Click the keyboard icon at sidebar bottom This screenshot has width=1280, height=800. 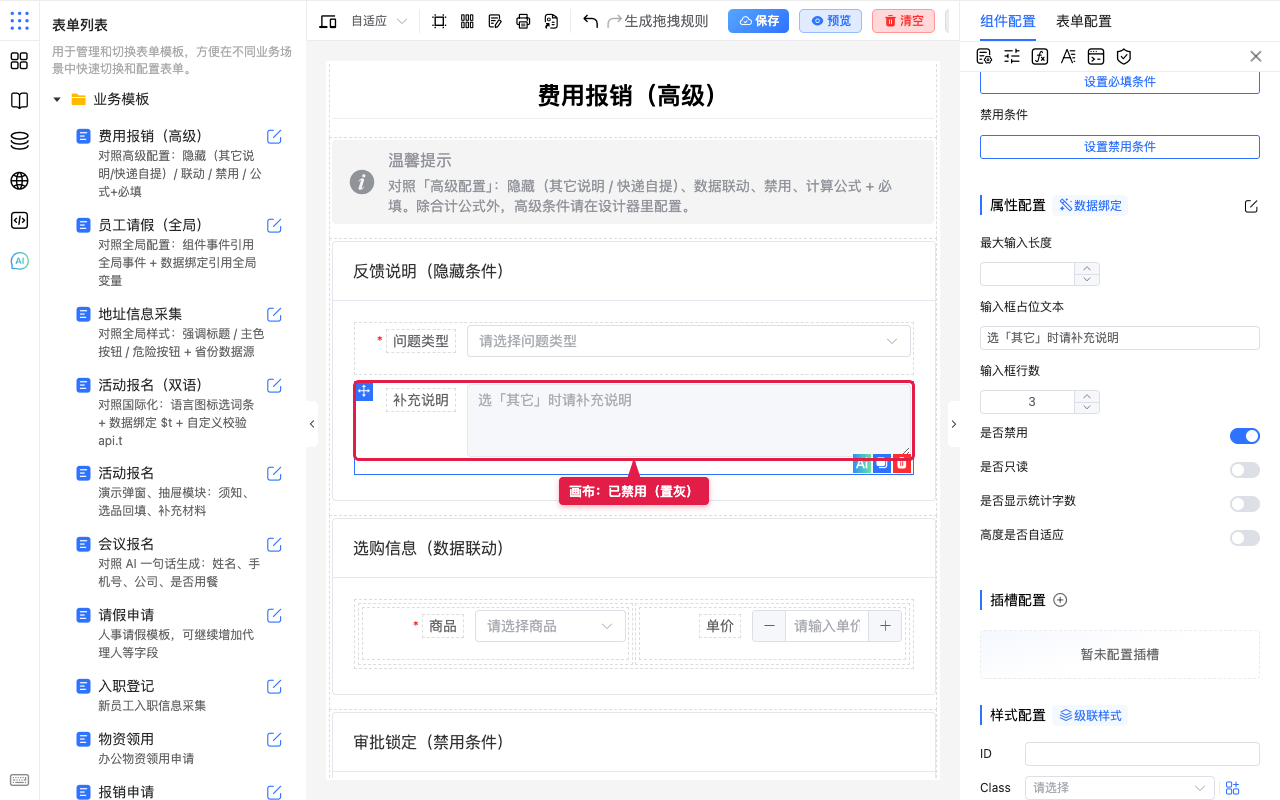(x=19, y=781)
